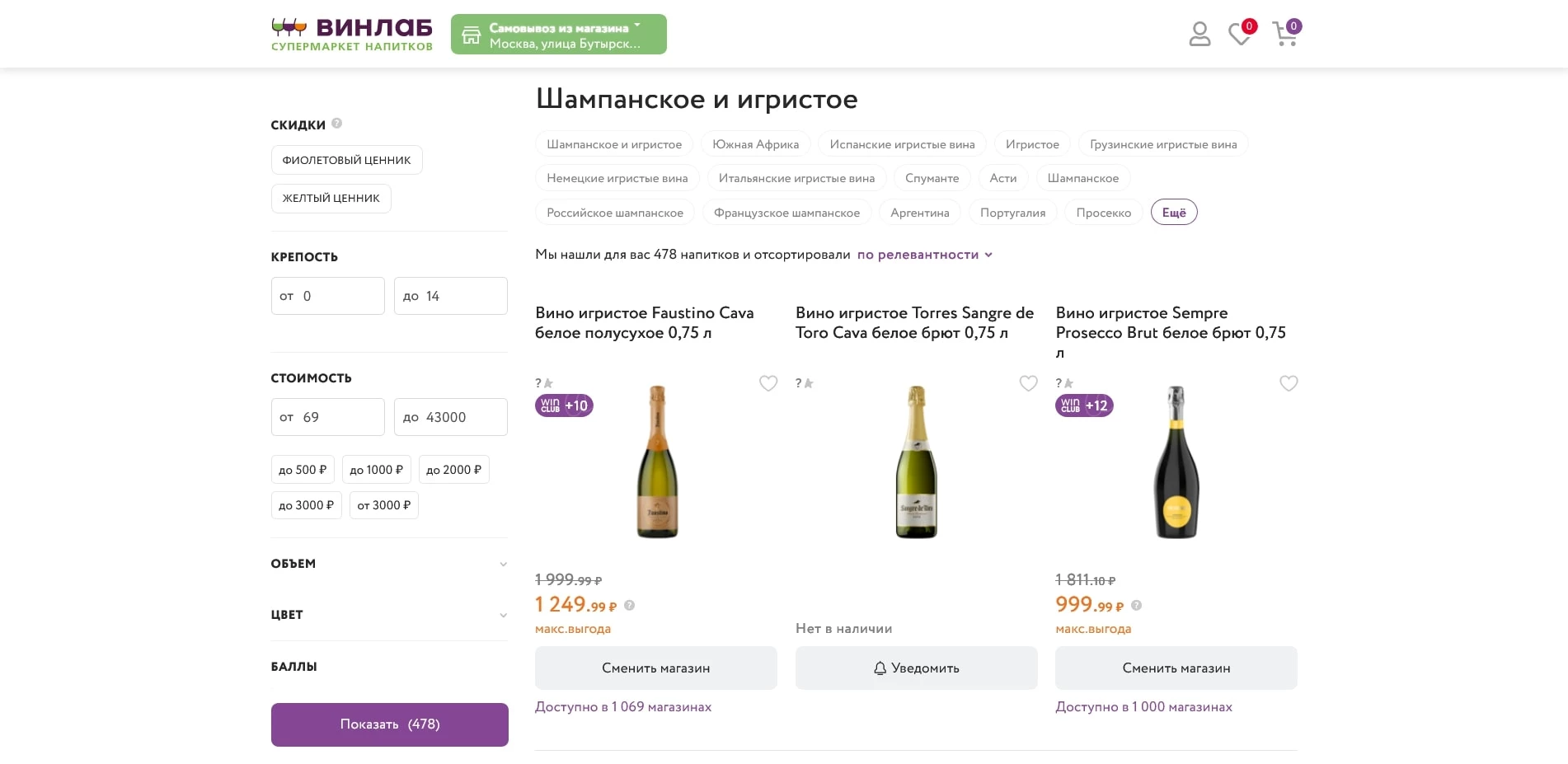Select the Асти category chip

click(1002, 178)
